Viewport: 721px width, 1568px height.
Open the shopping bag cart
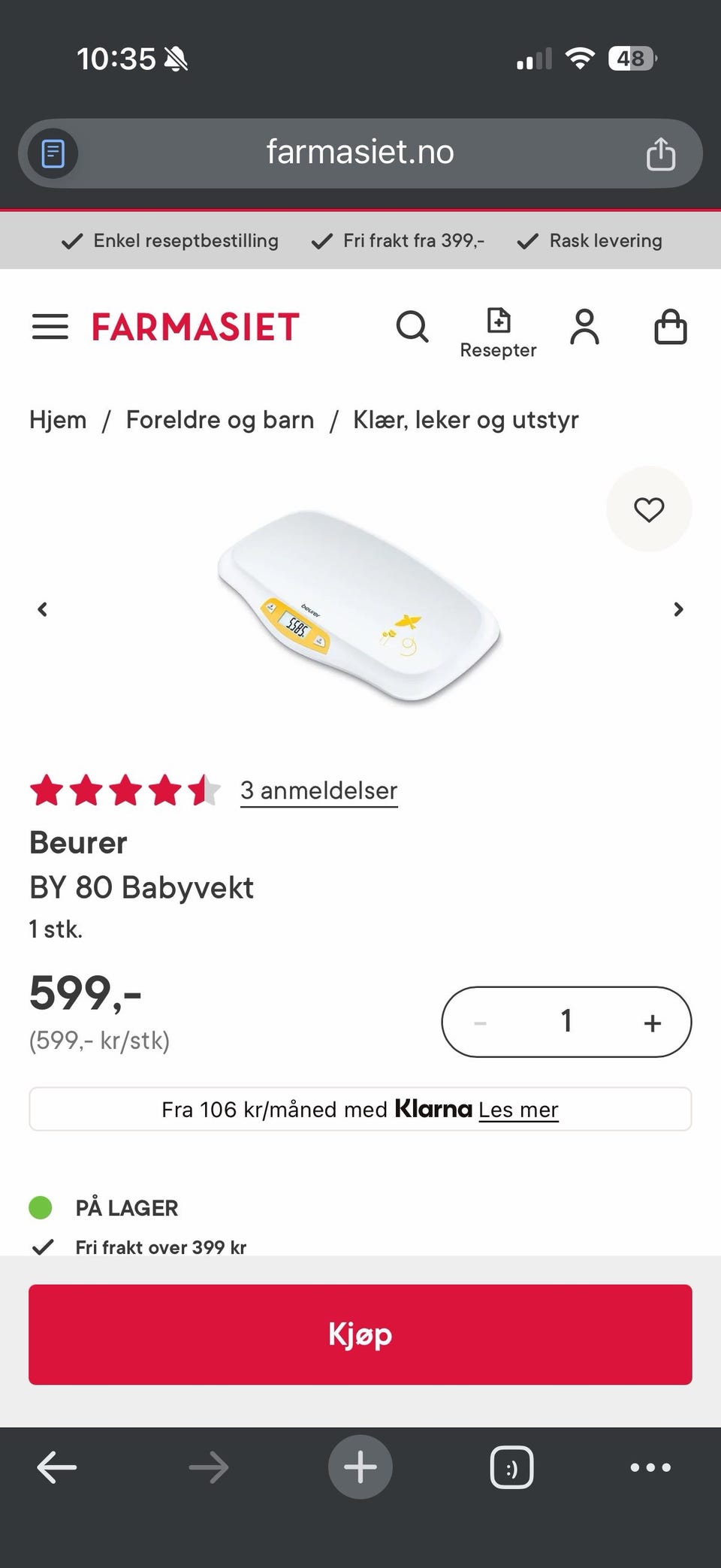671,327
